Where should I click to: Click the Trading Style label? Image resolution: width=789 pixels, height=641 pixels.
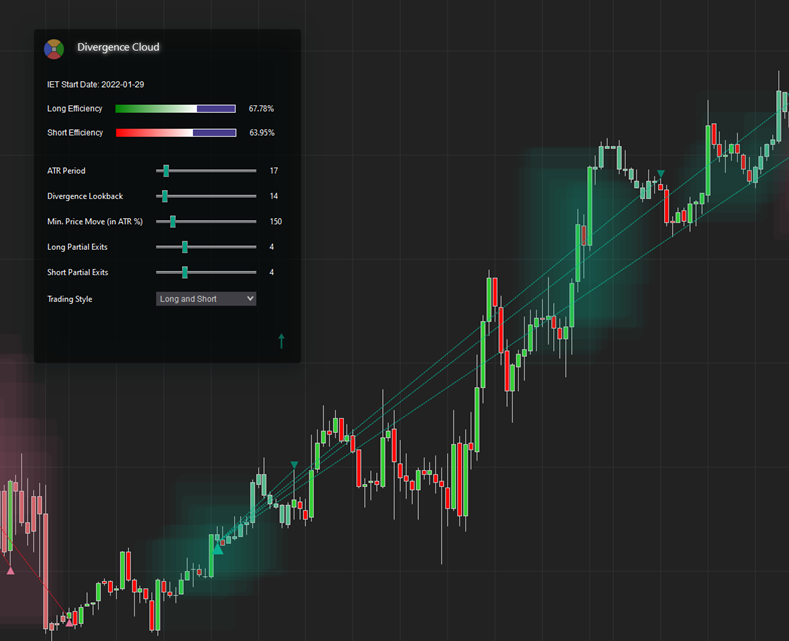click(69, 299)
